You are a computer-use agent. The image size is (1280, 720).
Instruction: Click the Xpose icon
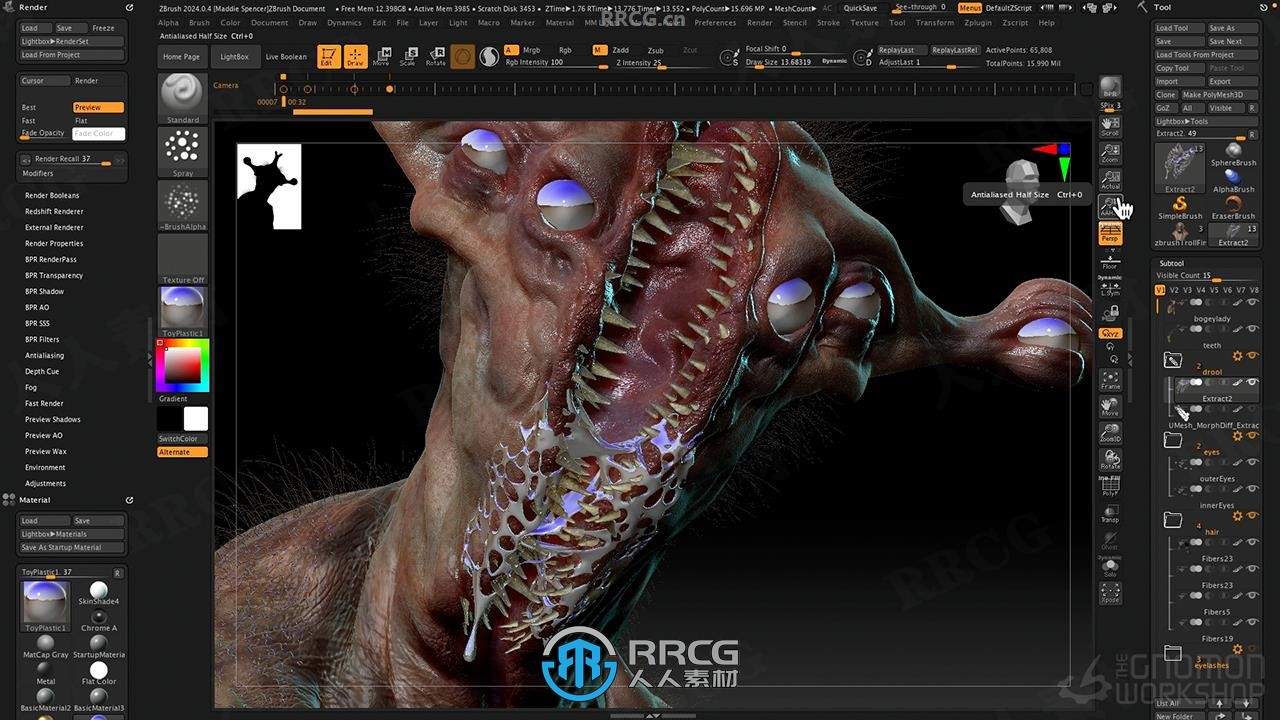click(1110, 594)
